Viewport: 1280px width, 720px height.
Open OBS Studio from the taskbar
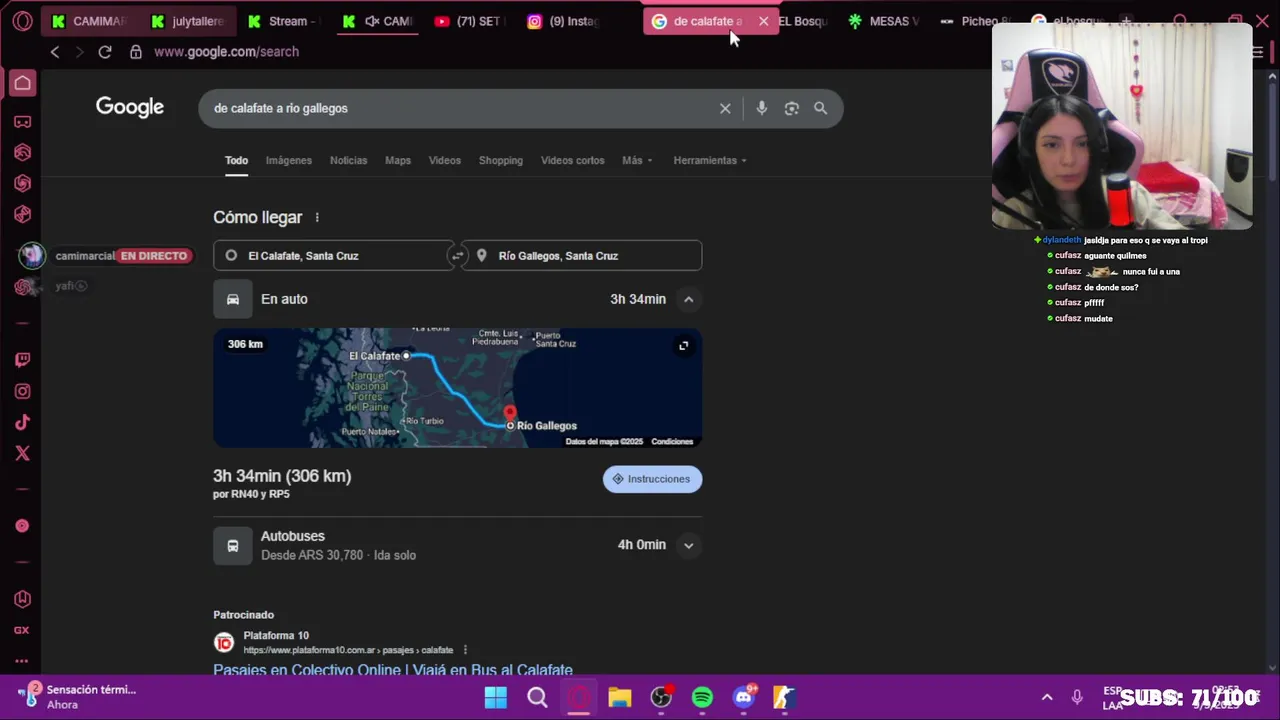pyautogui.click(x=661, y=697)
